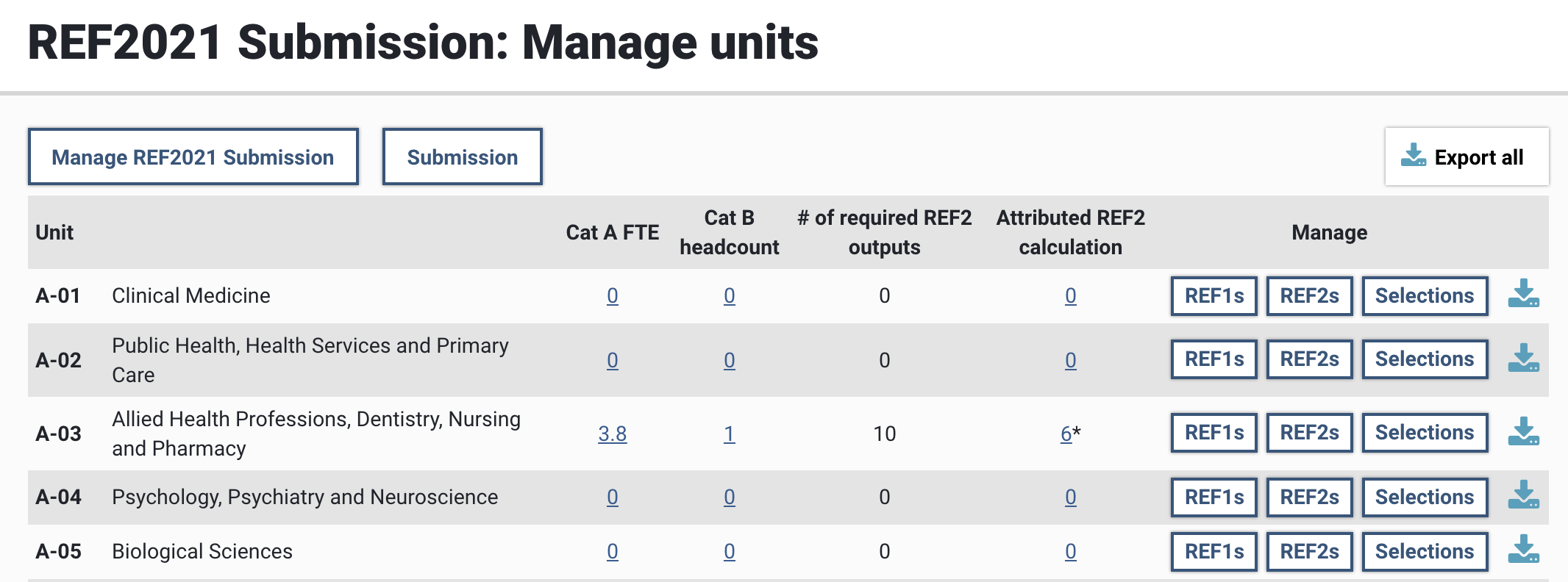Click the Export all button
The image size is (1568, 582).
[x=1467, y=157]
